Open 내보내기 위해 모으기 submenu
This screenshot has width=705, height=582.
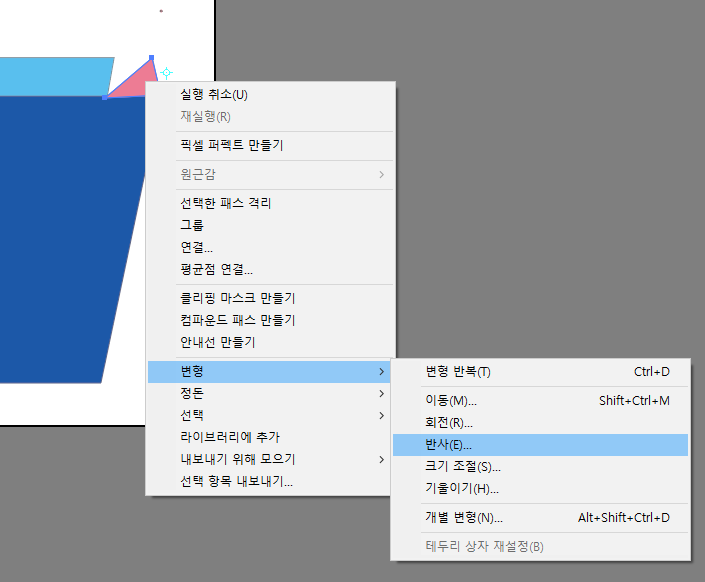(x=270, y=459)
